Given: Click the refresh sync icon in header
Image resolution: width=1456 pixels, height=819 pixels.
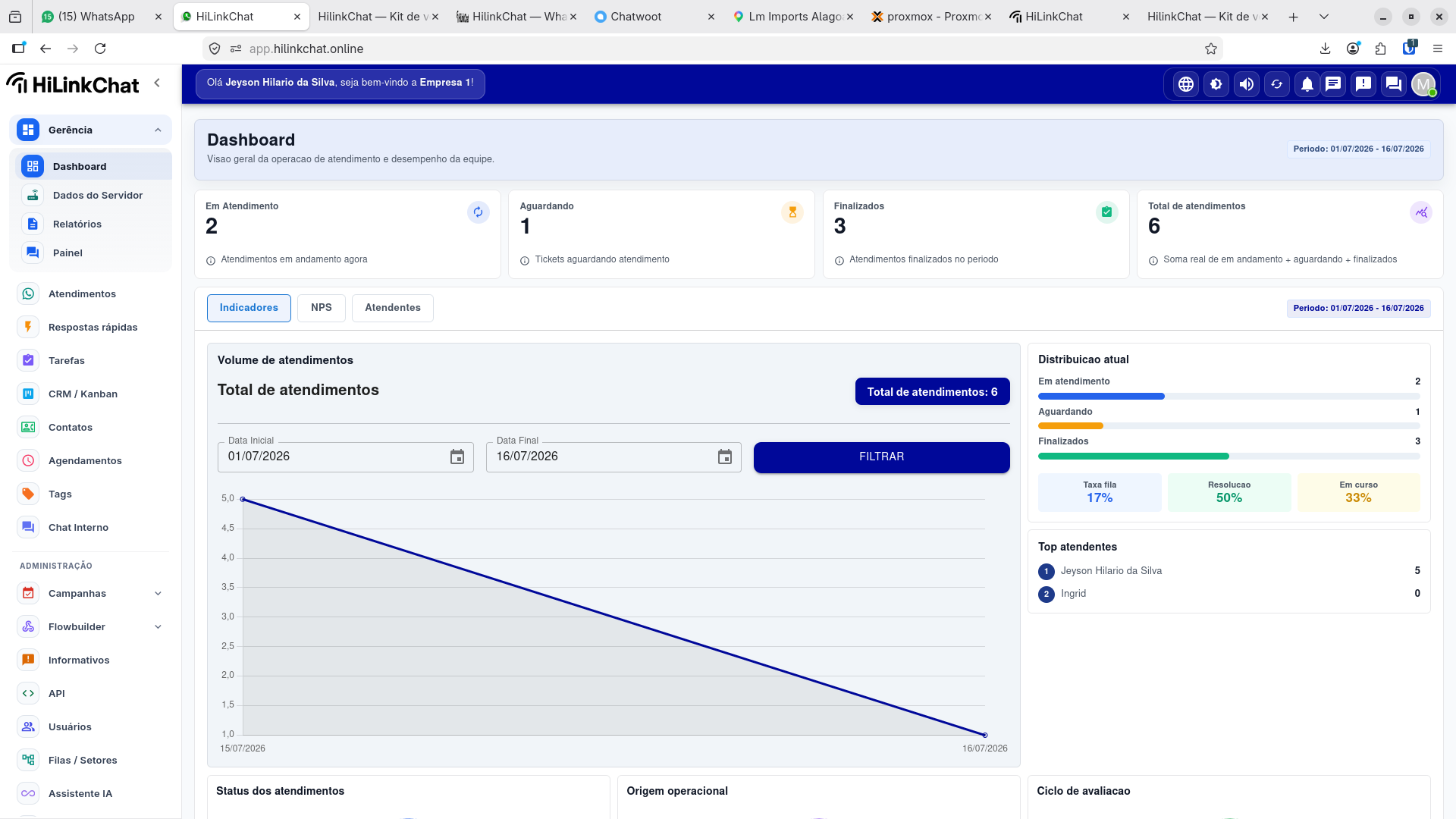Looking at the screenshot, I should pos(1277,84).
